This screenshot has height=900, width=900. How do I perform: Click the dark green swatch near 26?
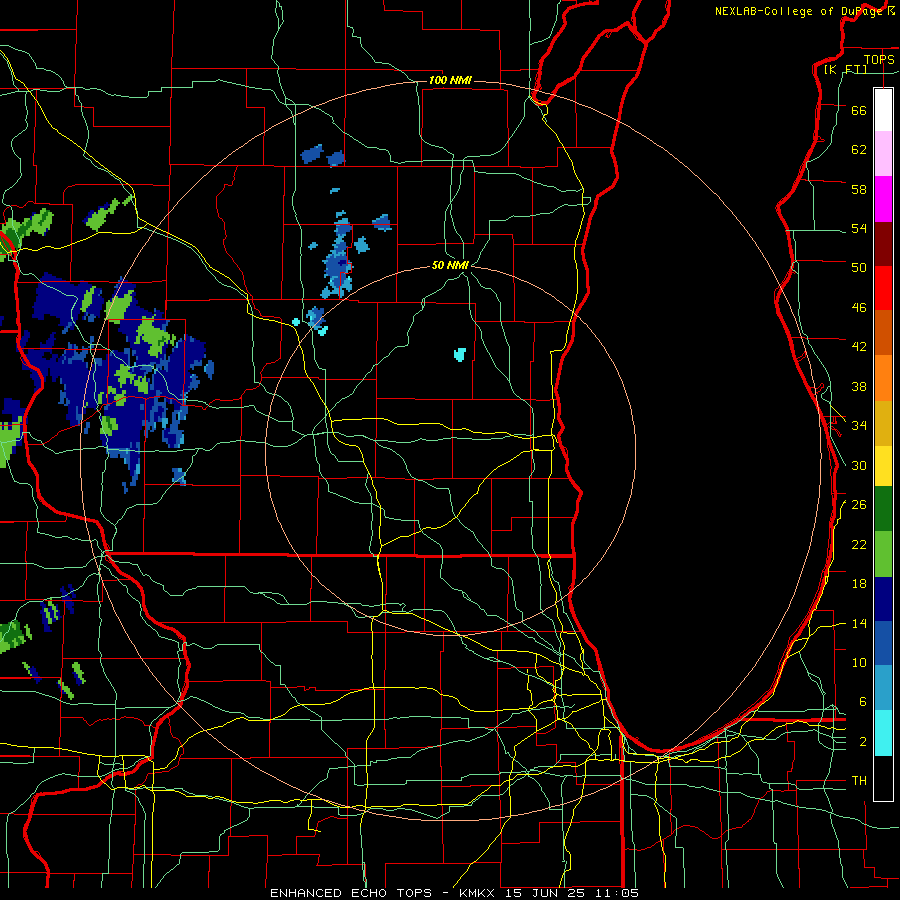pyautogui.click(x=883, y=509)
